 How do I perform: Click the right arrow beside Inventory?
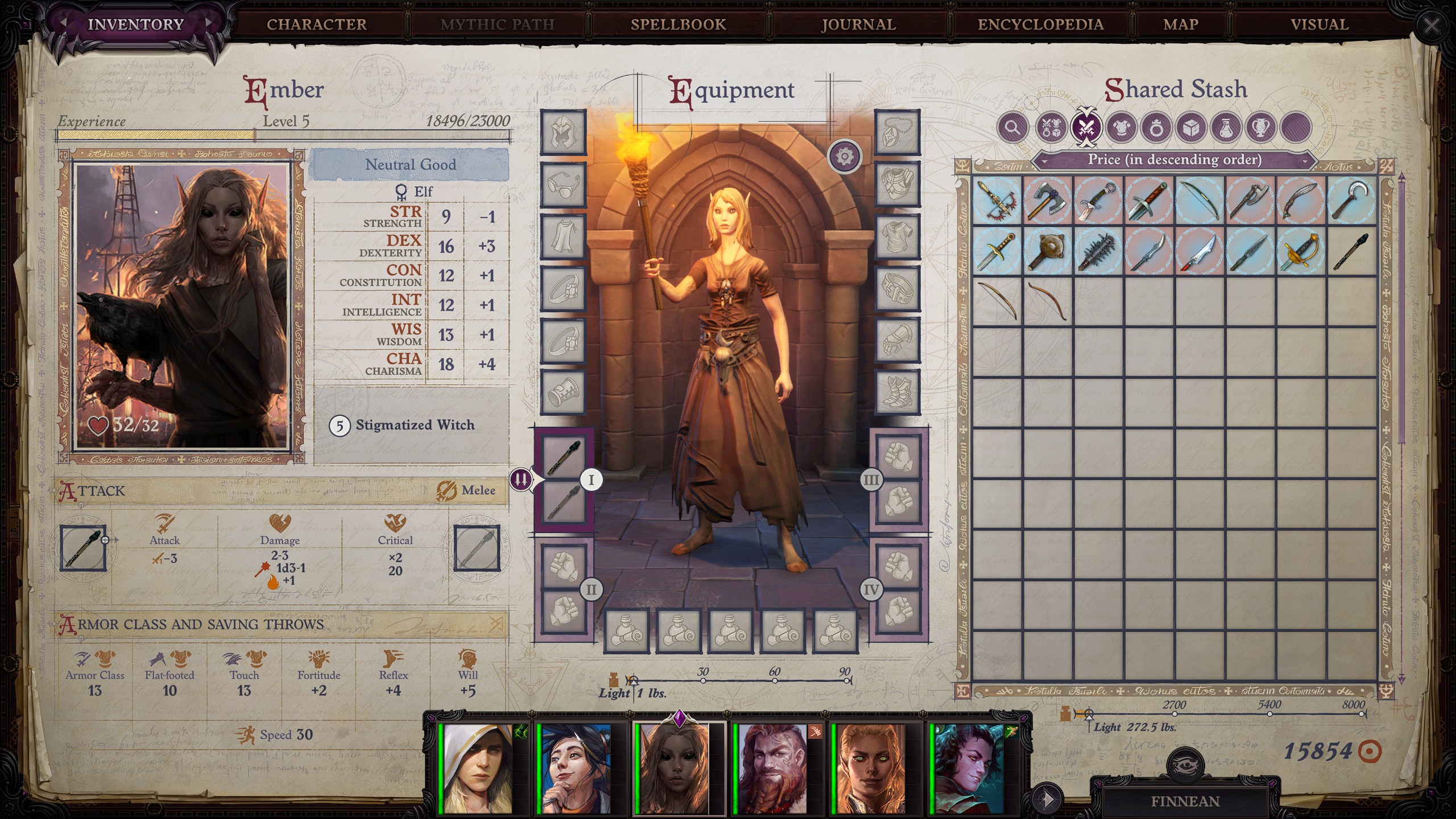pyautogui.click(x=208, y=23)
